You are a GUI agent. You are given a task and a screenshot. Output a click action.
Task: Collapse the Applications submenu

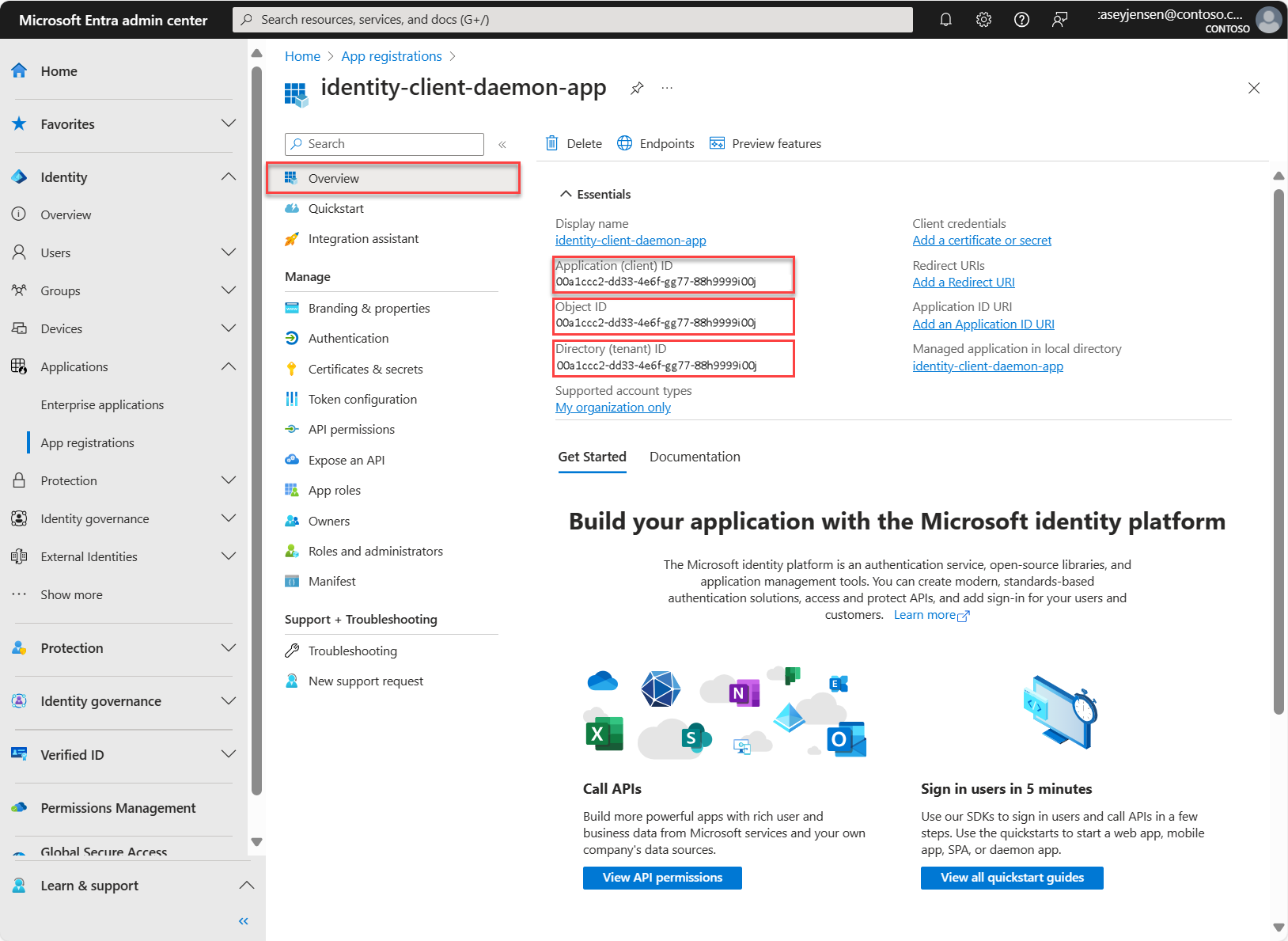229,366
